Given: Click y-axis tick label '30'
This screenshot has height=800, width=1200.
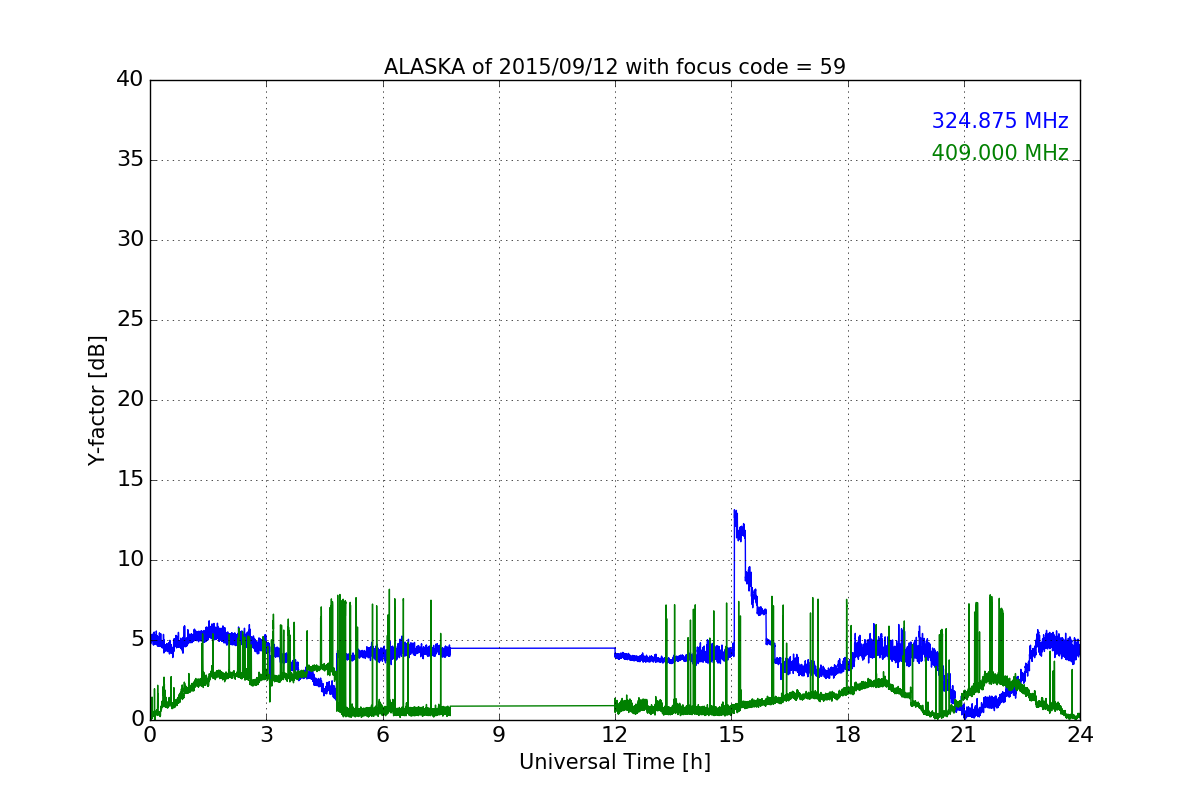Looking at the screenshot, I should 130,240.
